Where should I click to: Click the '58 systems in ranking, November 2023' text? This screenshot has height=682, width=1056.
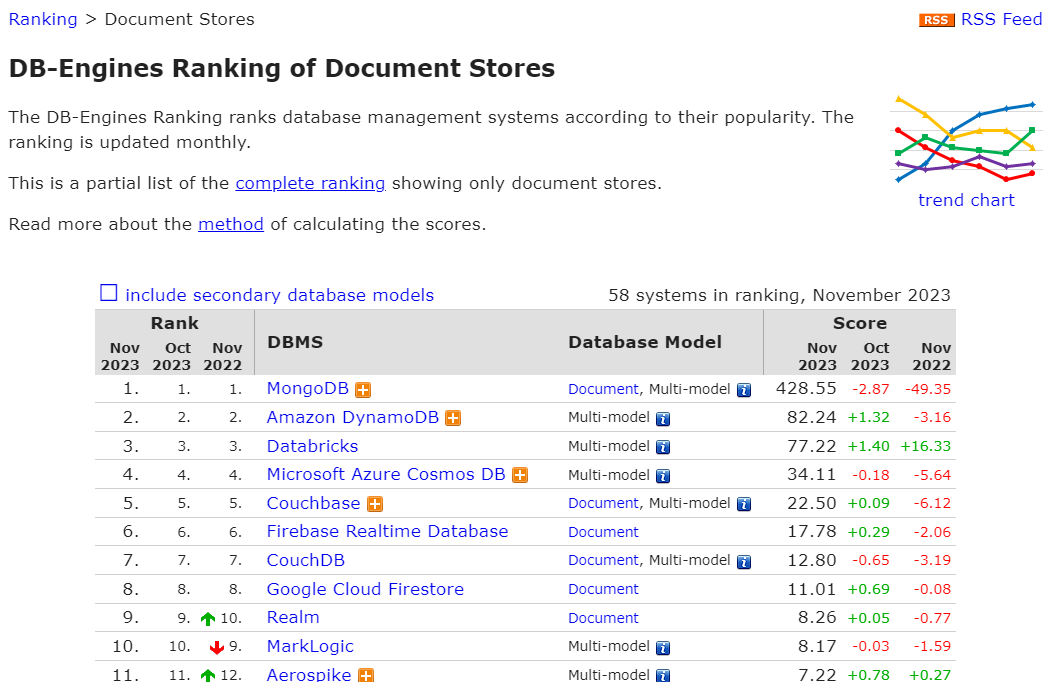click(779, 295)
